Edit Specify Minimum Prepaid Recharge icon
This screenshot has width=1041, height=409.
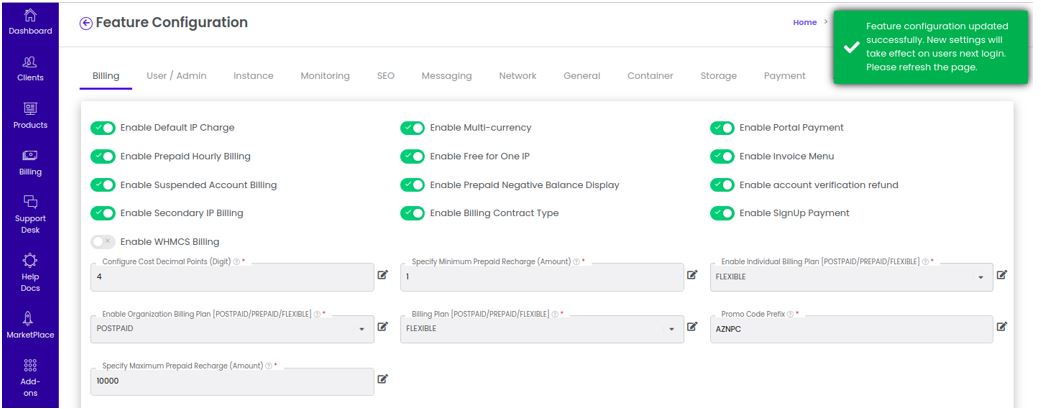pos(692,274)
